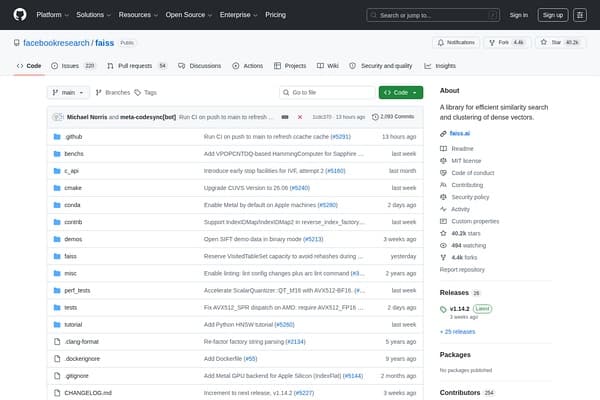Open the appearance settings icon in header
Viewport: 600px width, 400px height.
point(580,15)
